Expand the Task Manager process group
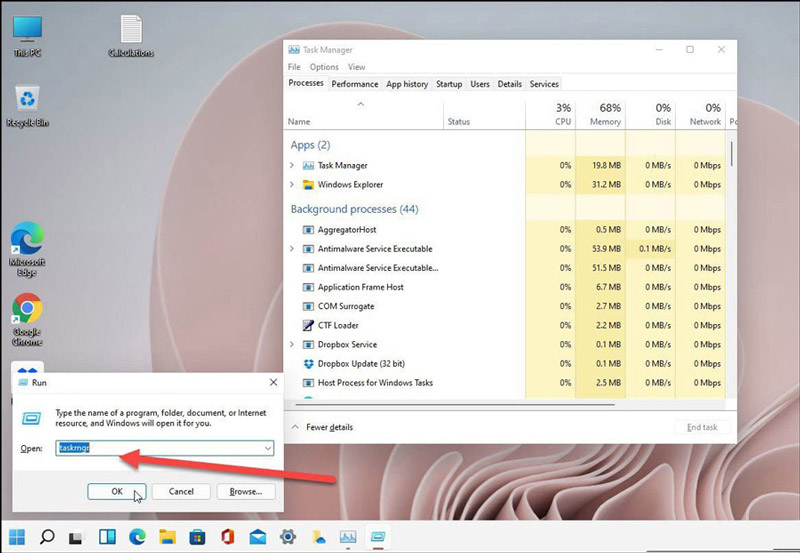Screen dimensions: 800x553 (292, 166)
